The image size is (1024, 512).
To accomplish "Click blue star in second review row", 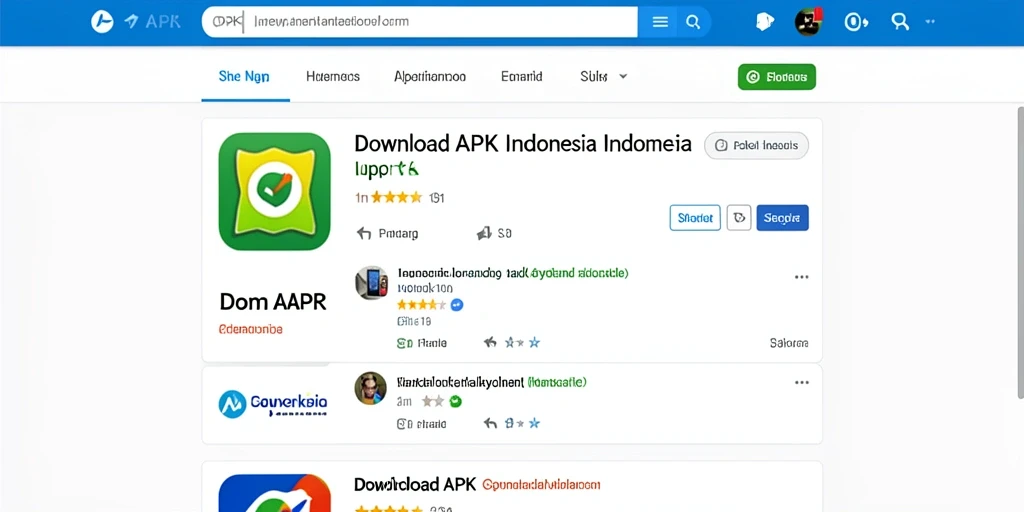I will pos(534,423).
